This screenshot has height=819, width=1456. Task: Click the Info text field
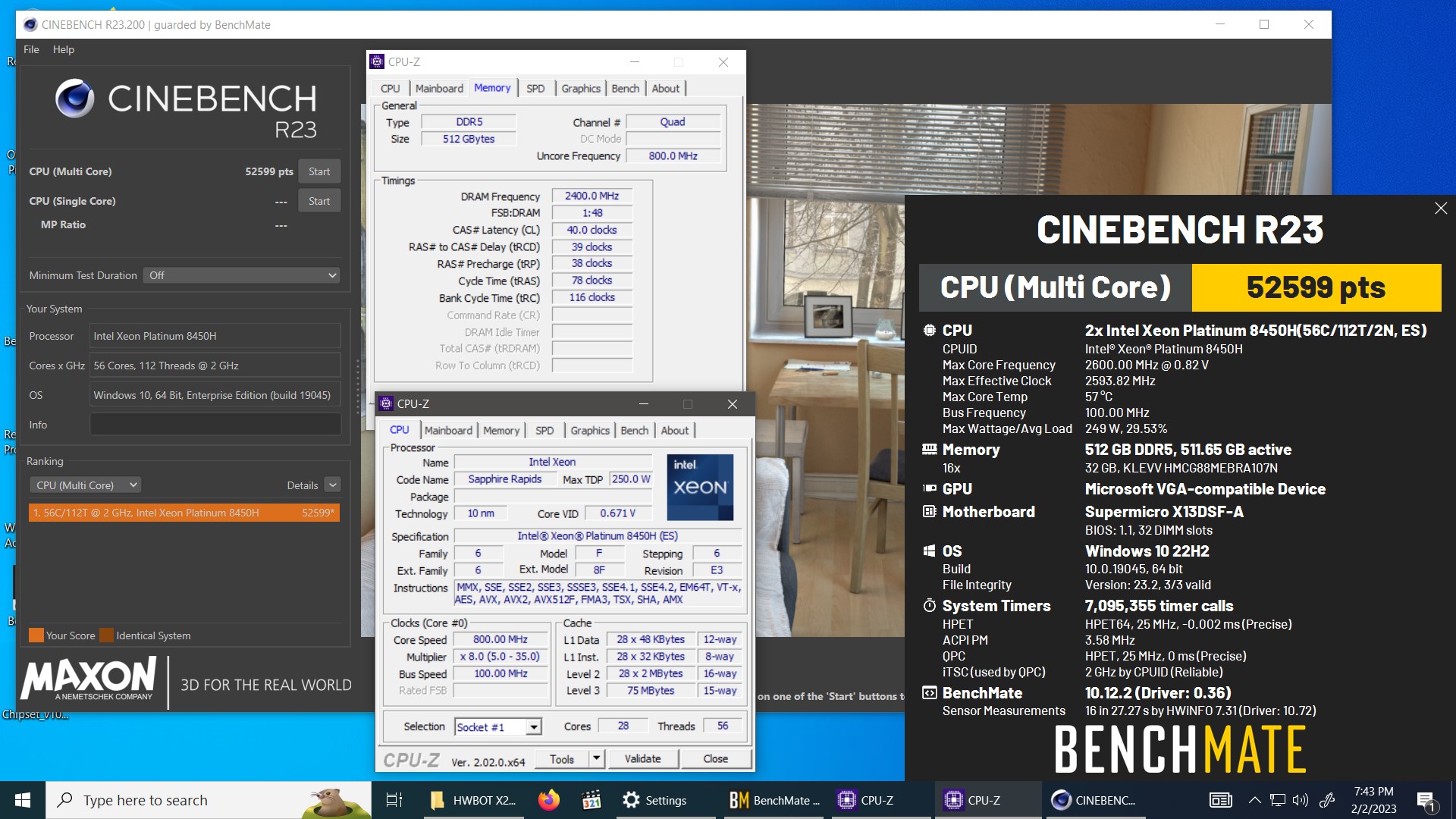coord(215,425)
